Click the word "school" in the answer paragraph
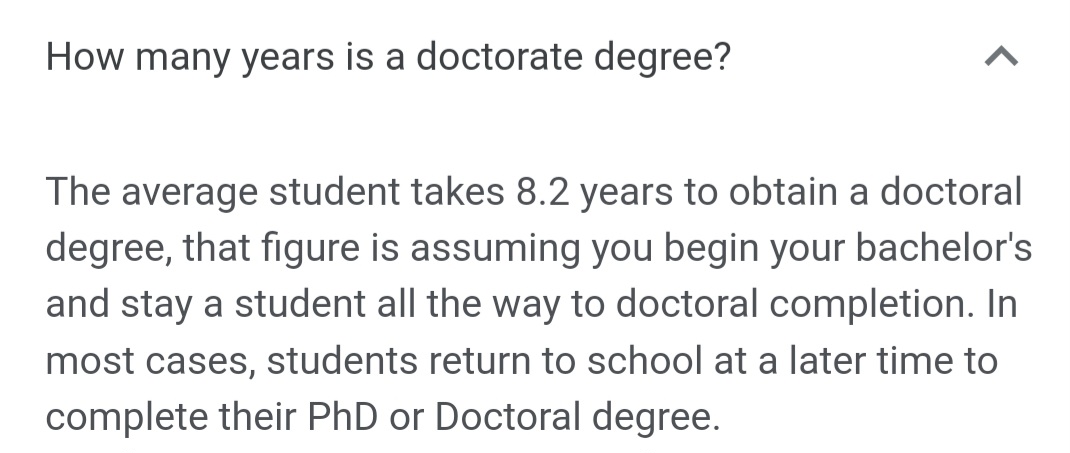 pyautogui.click(x=644, y=360)
